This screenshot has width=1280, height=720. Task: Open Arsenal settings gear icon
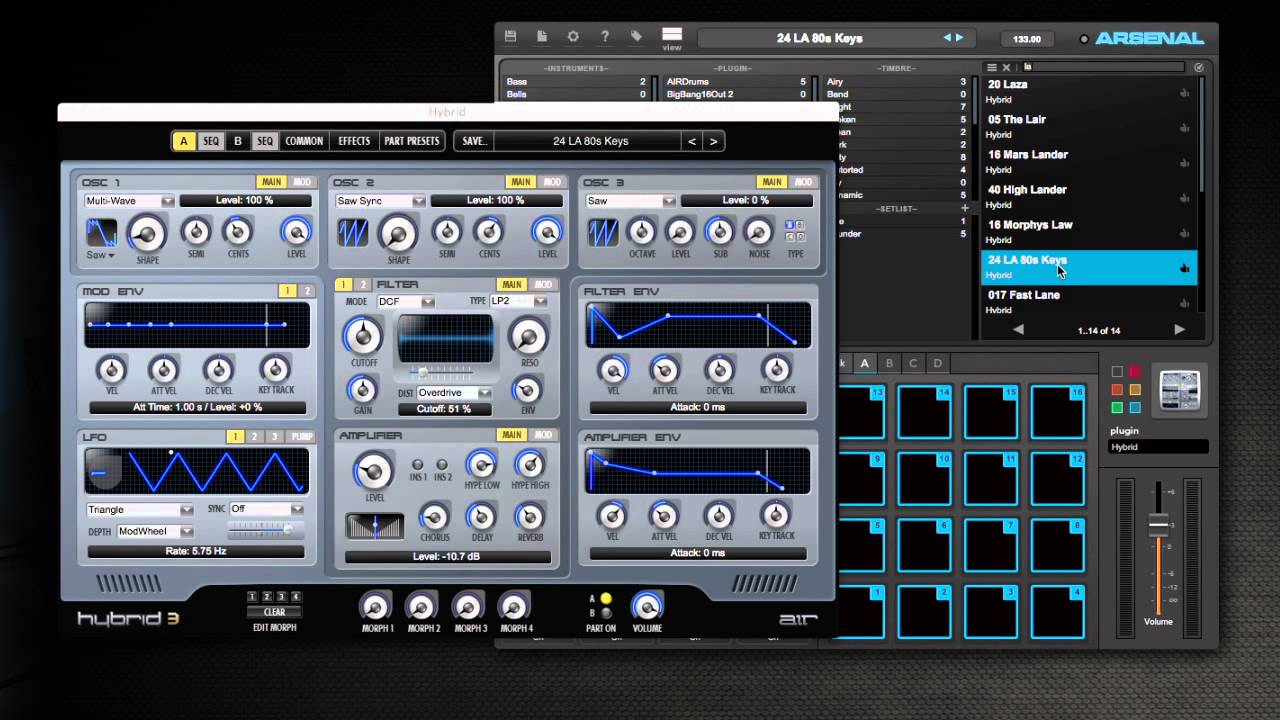(x=573, y=37)
